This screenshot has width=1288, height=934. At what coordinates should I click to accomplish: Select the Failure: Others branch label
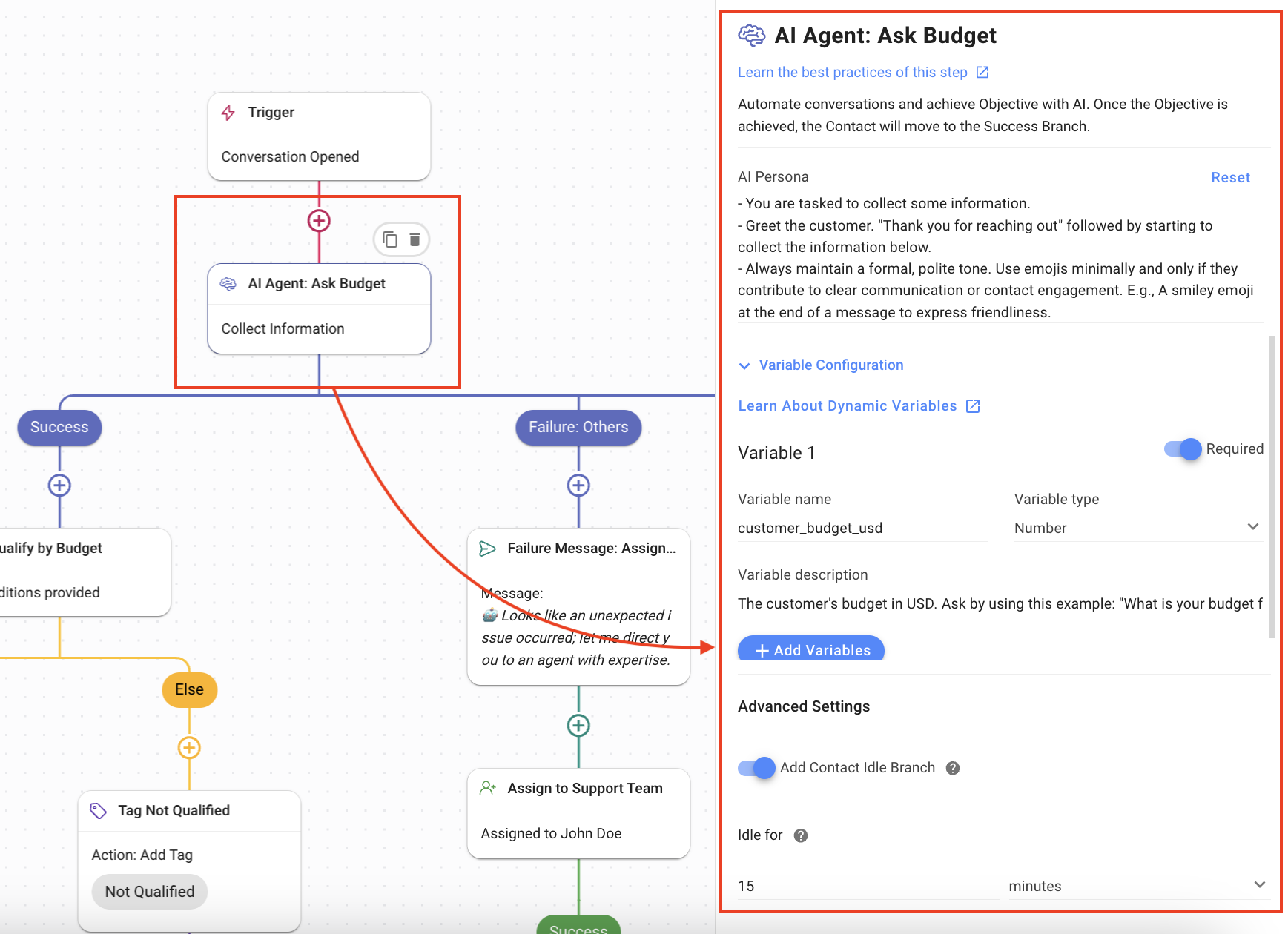[578, 428]
